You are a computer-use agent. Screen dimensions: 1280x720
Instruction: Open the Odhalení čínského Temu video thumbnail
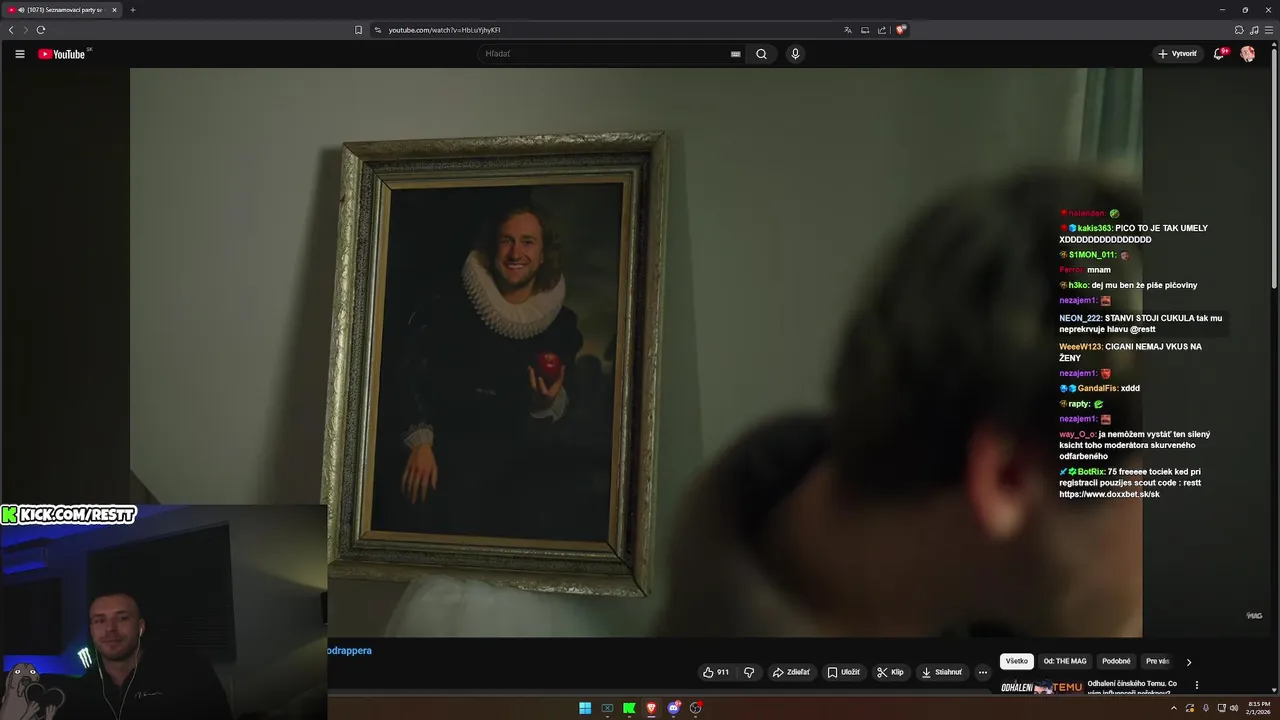click(x=1041, y=688)
